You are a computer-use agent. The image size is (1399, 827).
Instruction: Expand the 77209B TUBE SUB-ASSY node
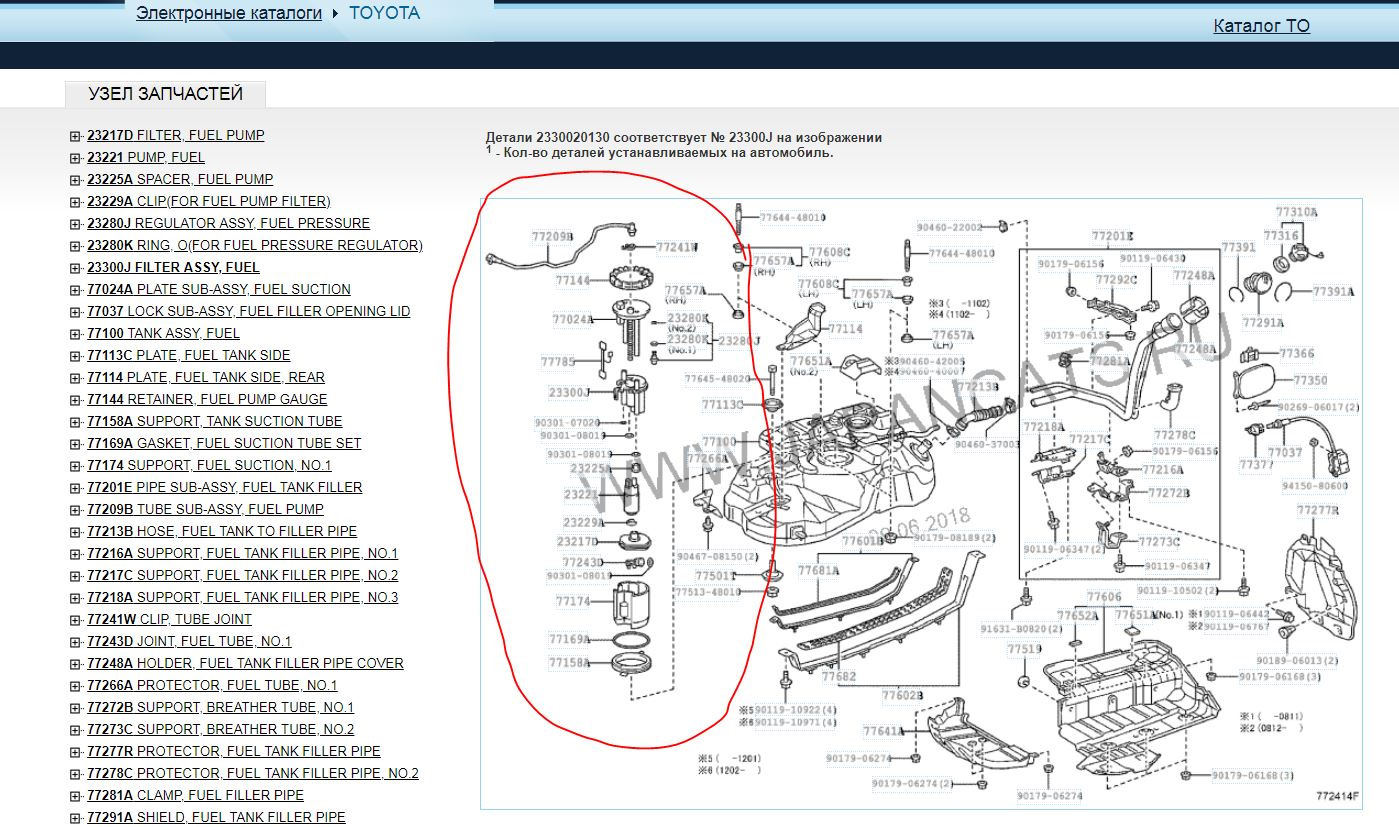(x=75, y=509)
